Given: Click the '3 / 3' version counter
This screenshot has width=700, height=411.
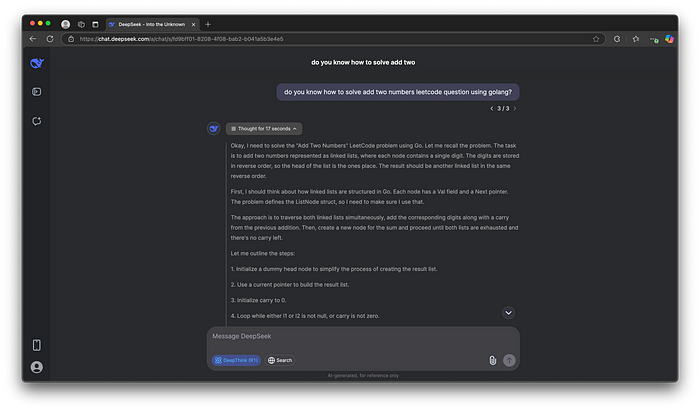Looking at the screenshot, I should 503,108.
